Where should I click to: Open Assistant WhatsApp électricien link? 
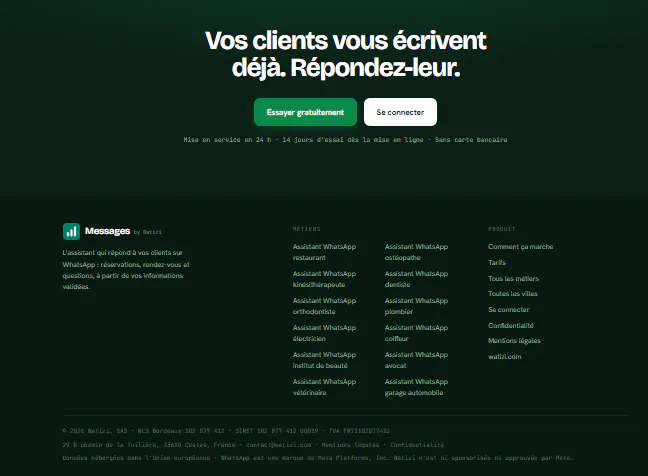(324, 333)
